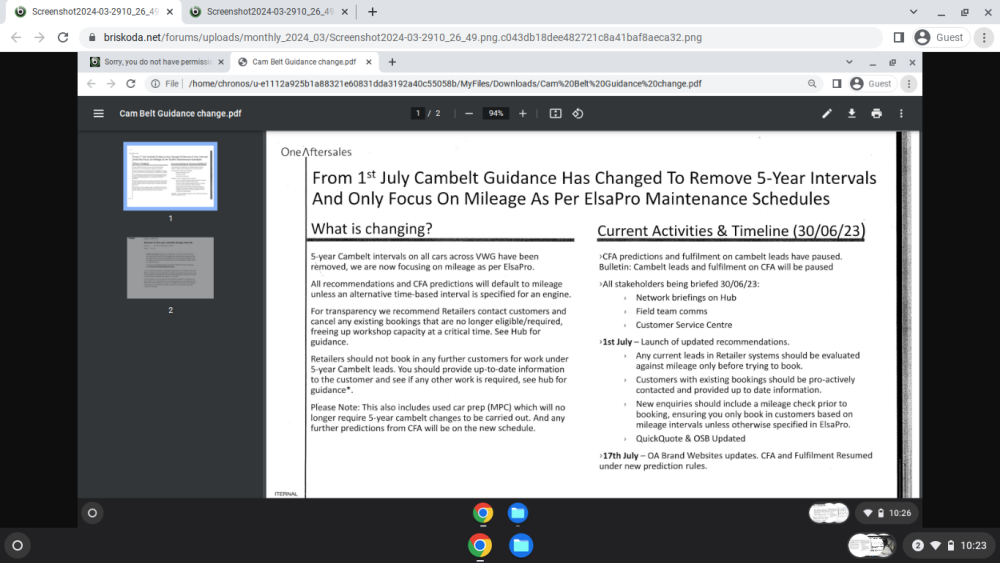Toggle the PDF sidebar hamburger menu
The height and width of the screenshot is (563, 1000).
(x=98, y=113)
